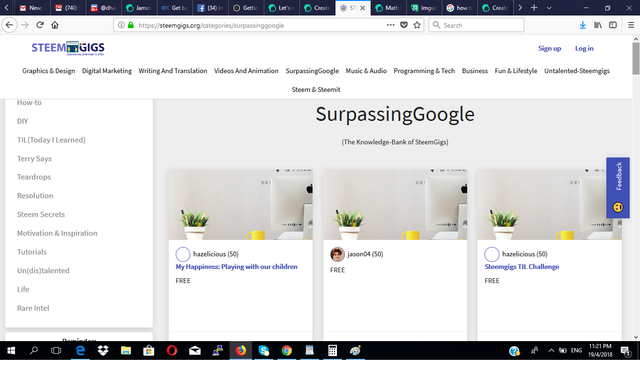The height and width of the screenshot is (379, 640).
Task: Click the SteemGigs logo
Action: click(68, 48)
